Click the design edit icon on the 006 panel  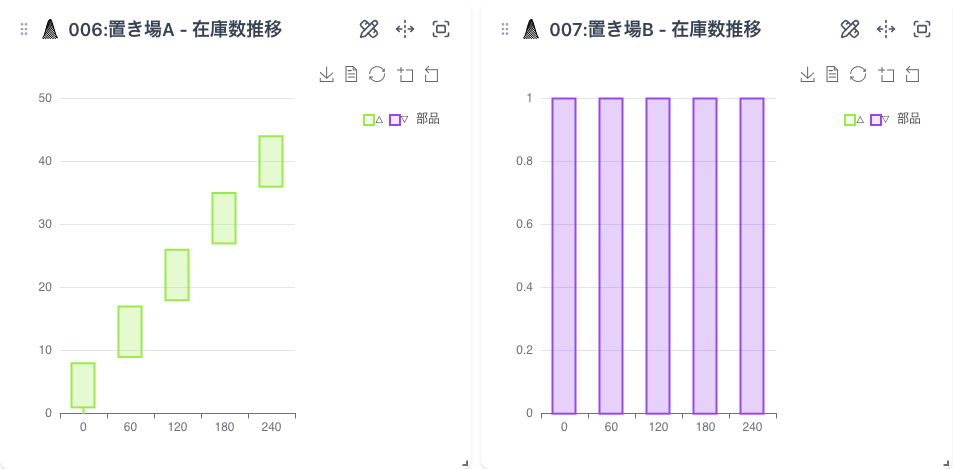click(369, 29)
